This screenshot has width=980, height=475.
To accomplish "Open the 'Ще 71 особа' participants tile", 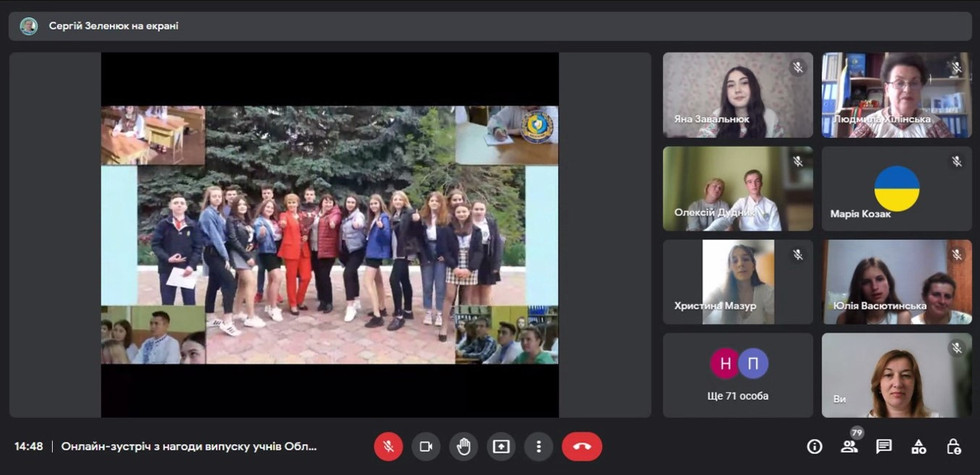I will pyautogui.click(x=738, y=375).
